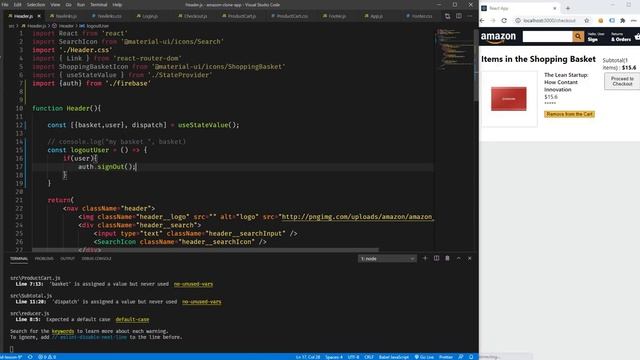Click line number 10 in the gutter

[19, 109]
